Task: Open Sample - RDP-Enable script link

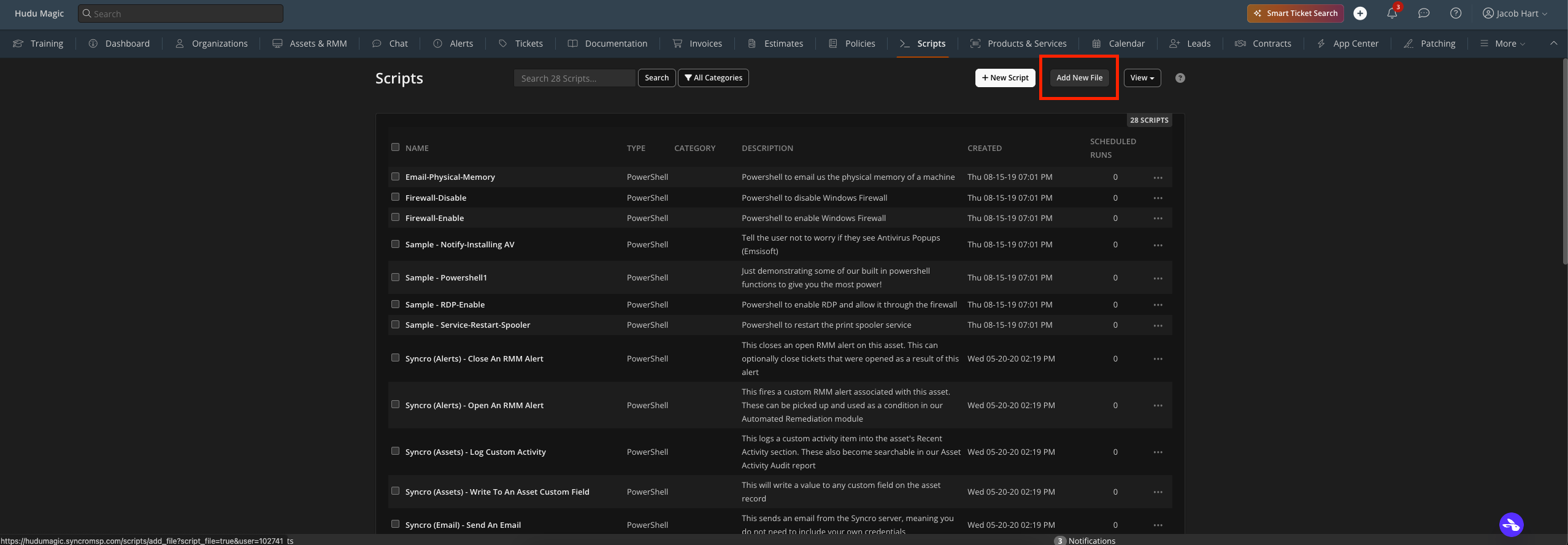Action: tap(445, 305)
